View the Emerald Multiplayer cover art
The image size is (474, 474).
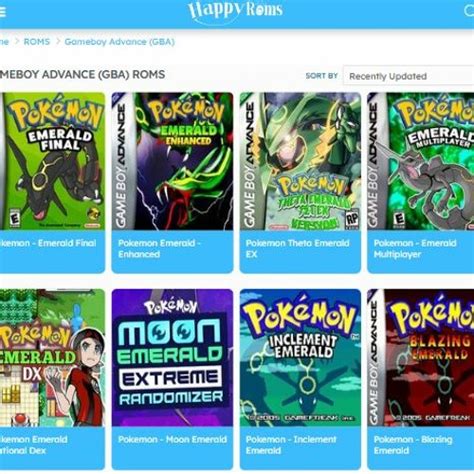(x=421, y=161)
